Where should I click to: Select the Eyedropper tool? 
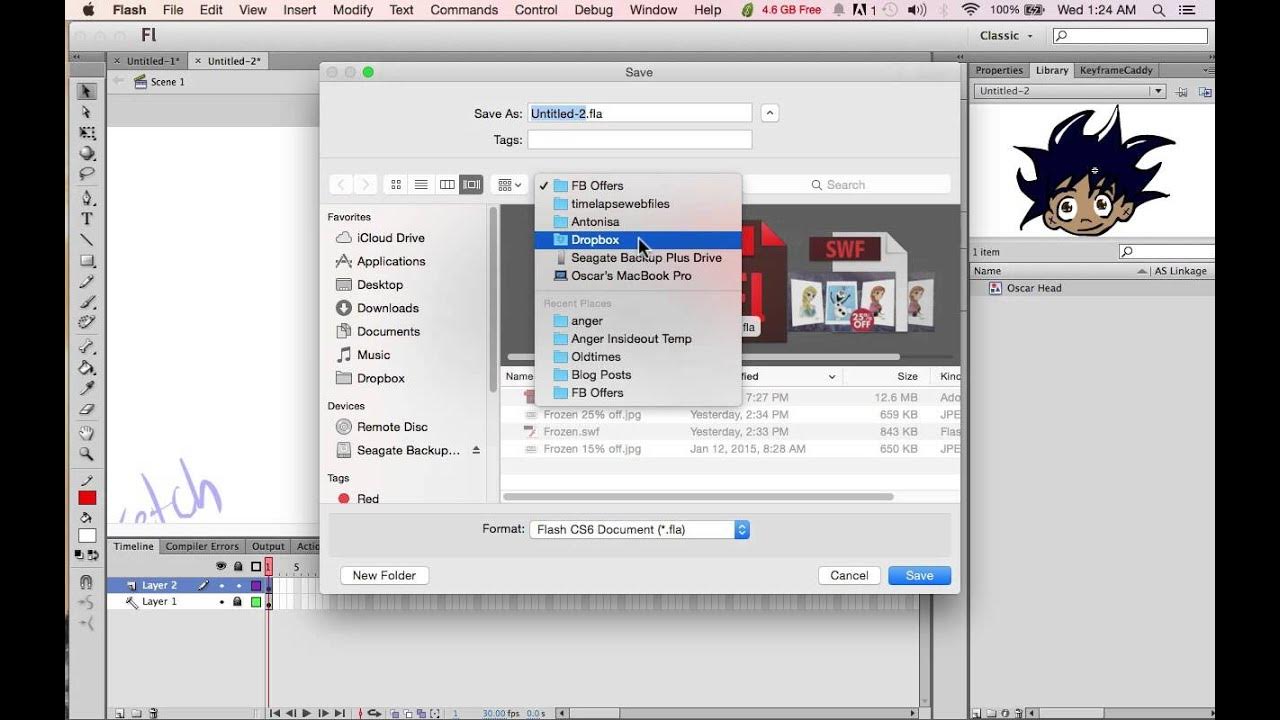[87, 389]
